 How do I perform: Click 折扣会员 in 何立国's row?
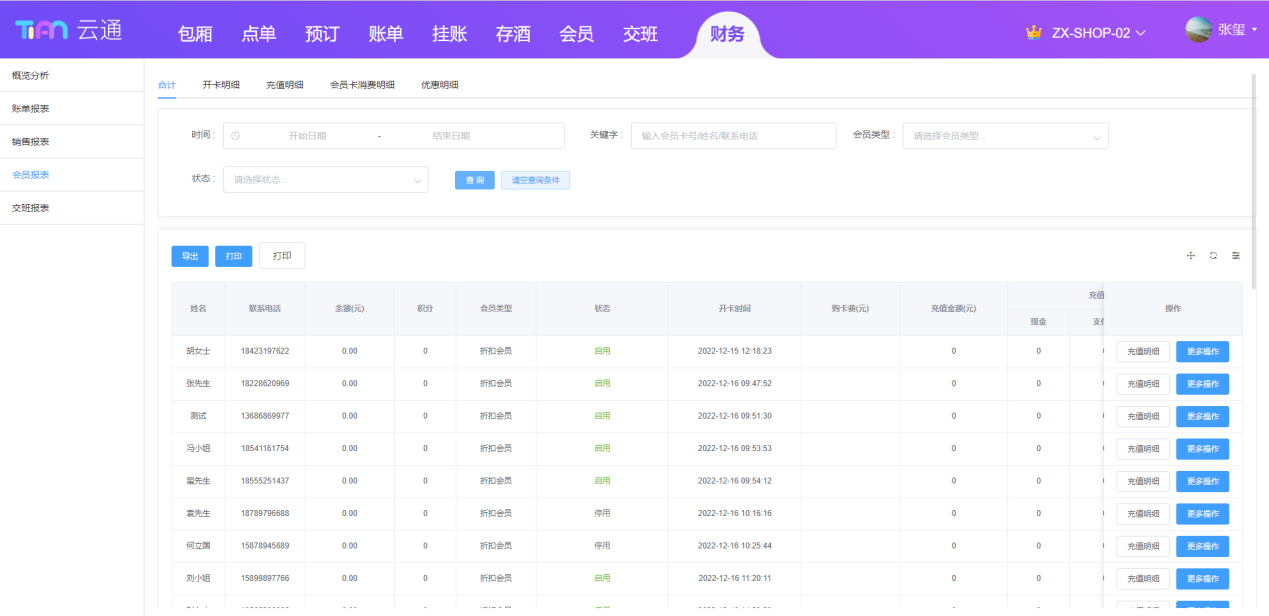(496, 546)
